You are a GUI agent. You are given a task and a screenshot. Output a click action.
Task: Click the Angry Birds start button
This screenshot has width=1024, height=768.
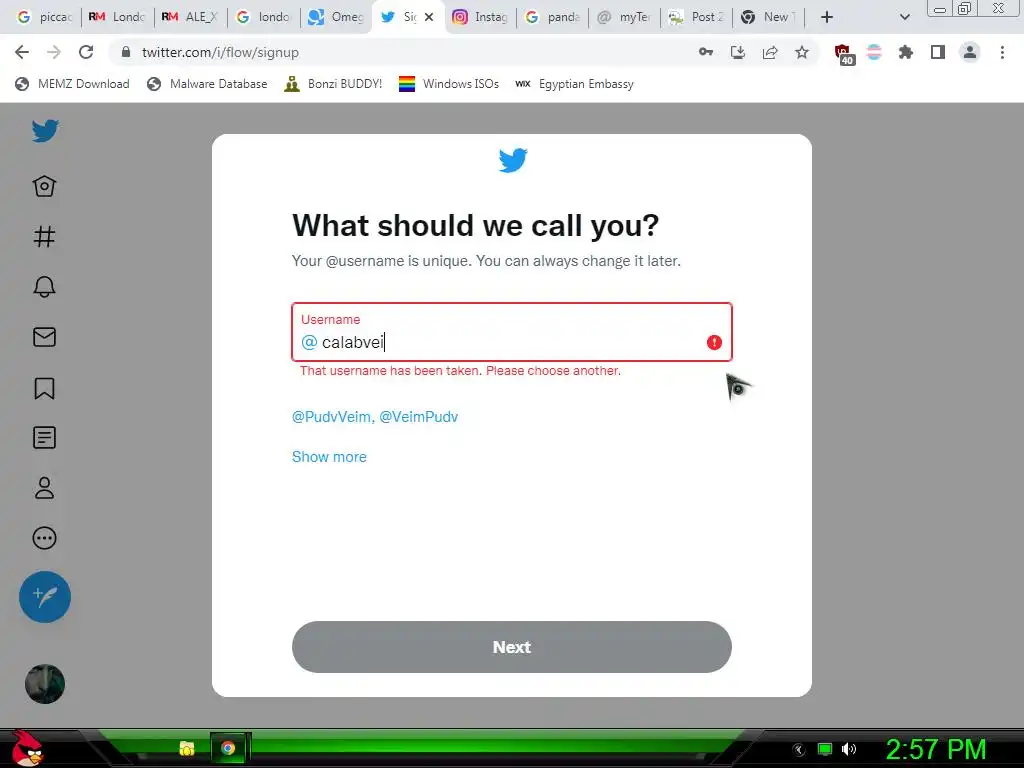point(27,748)
